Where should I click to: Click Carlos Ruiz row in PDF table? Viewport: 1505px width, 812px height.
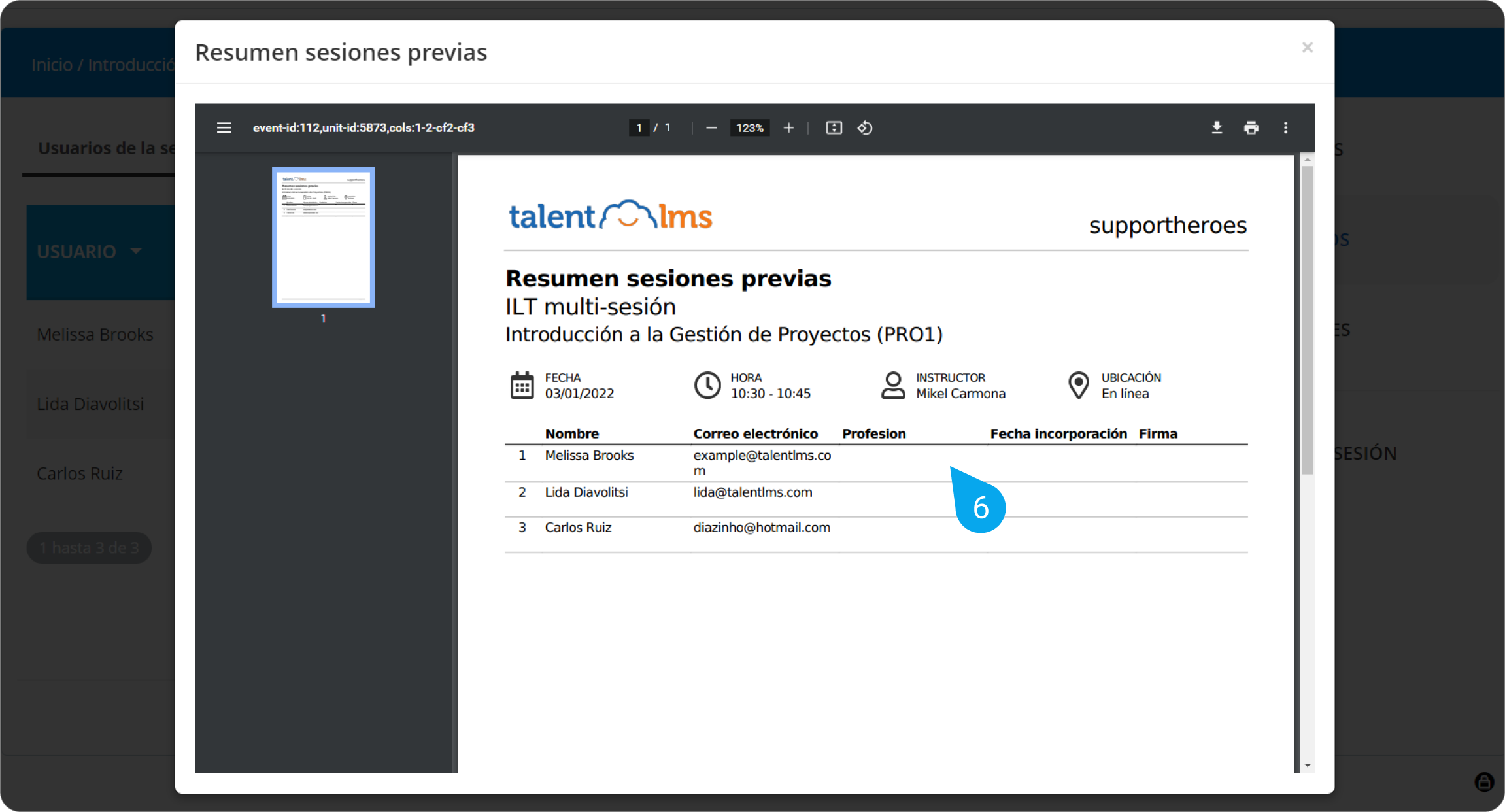(876, 535)
